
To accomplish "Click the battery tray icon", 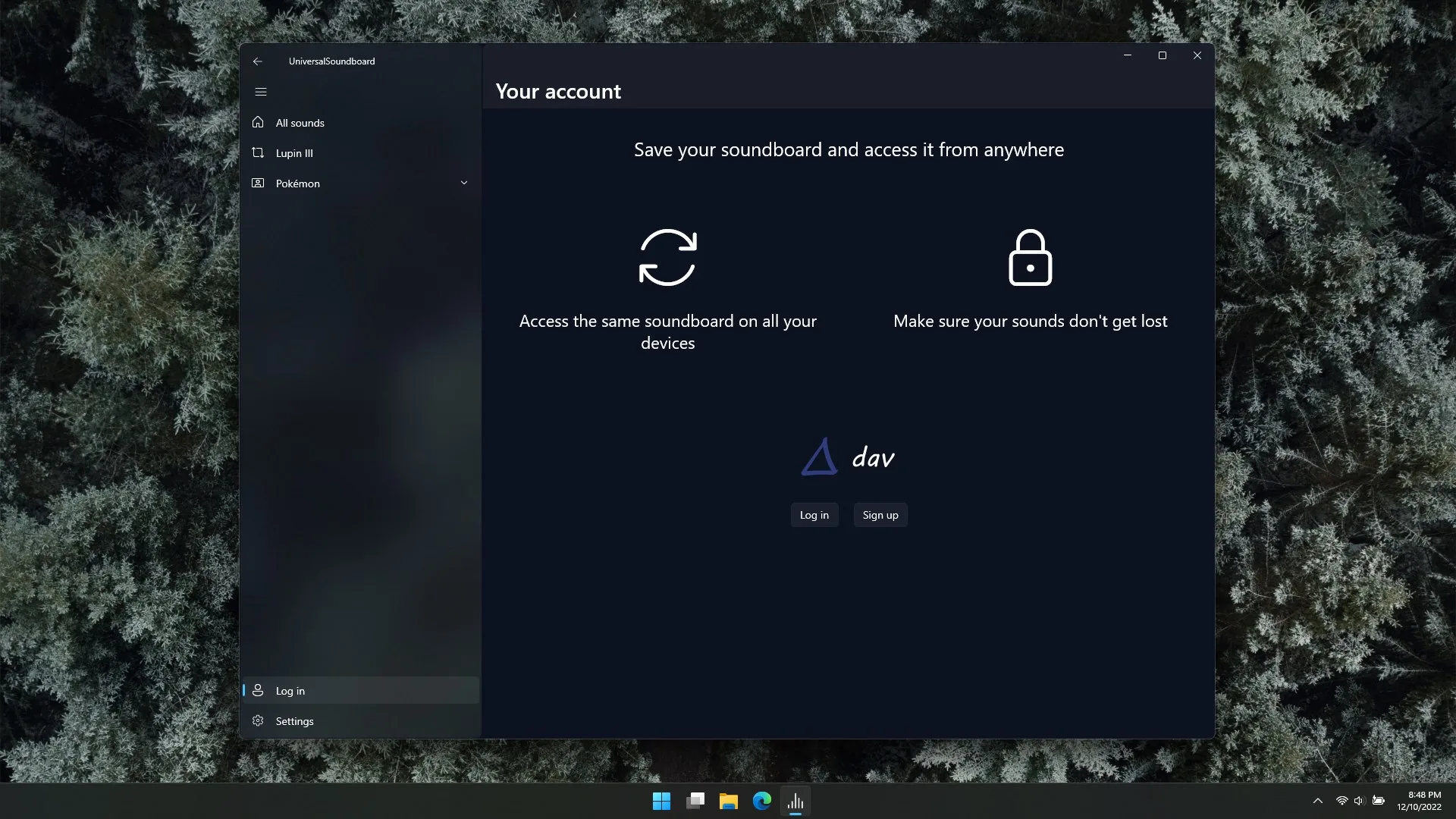I will [1379, 801].
